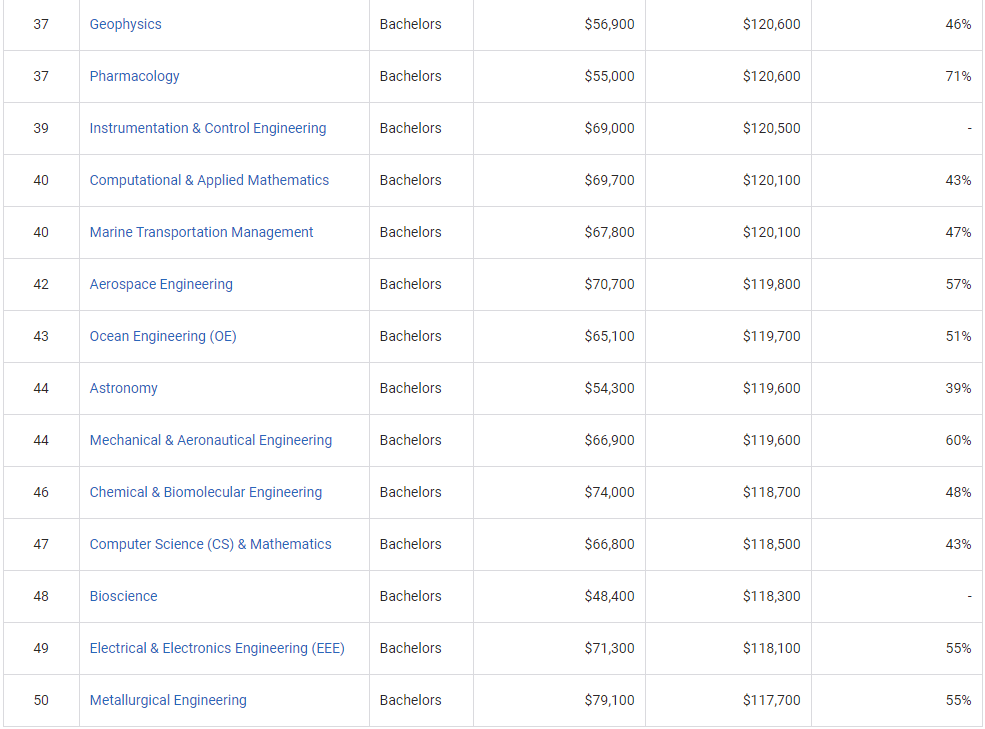The image size is (985, 729).
Task: Open Chemical & Biomolecular Engineering link
Action: click(205, 492)
